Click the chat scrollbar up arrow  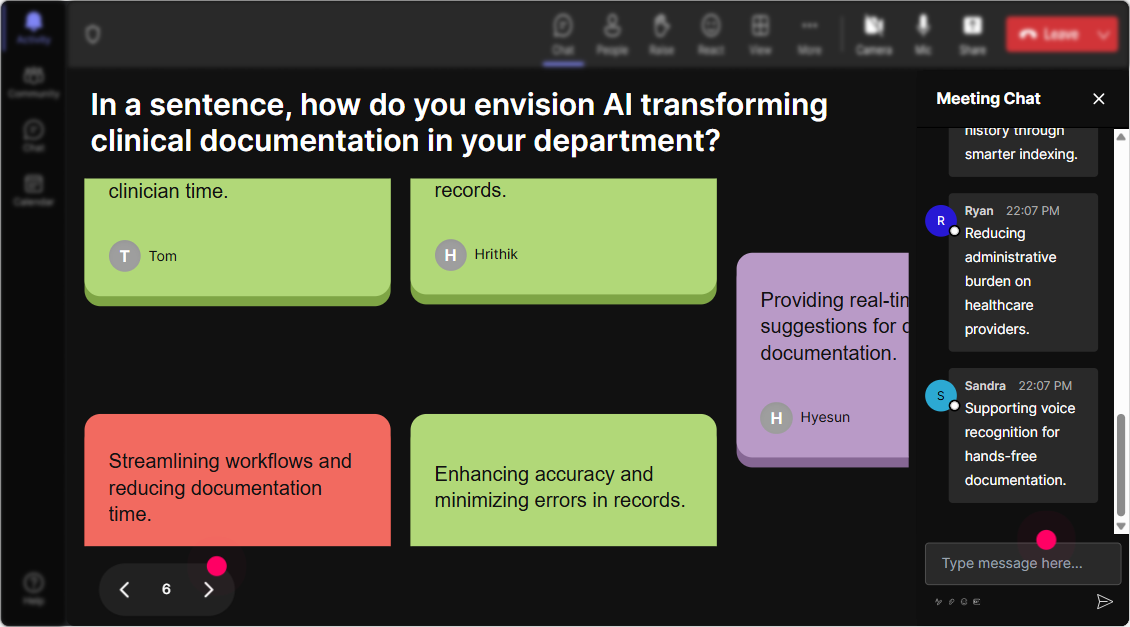point(1121,136)
